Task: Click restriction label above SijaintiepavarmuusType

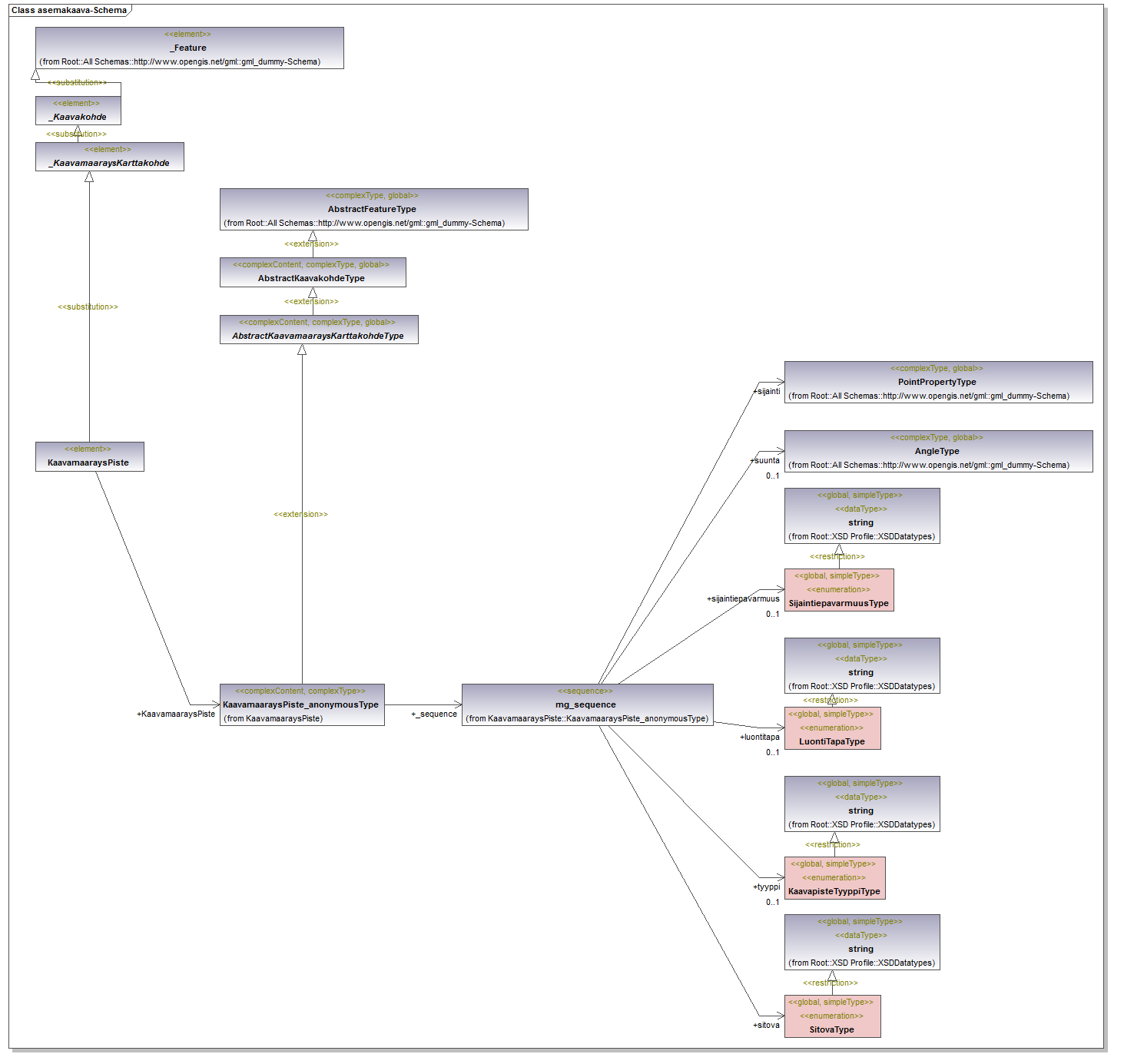Action: [x=837, y=557]
